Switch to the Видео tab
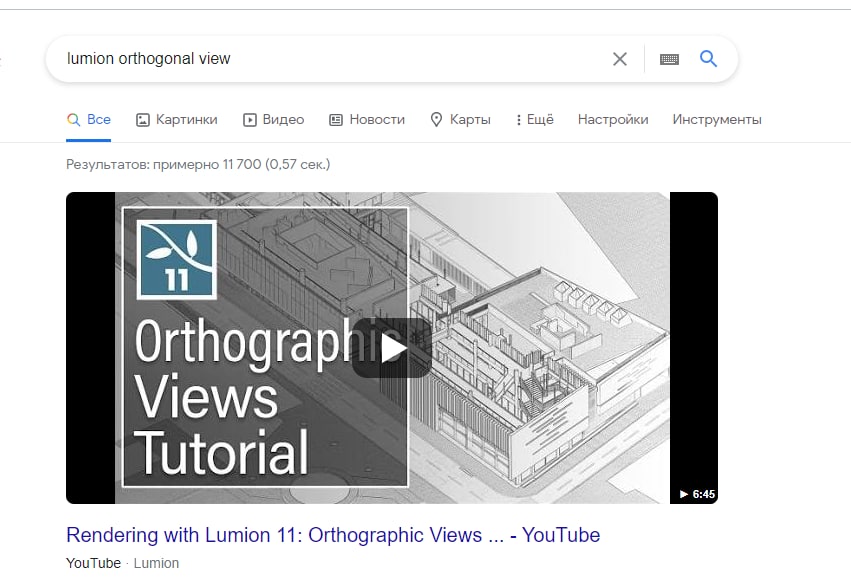Viewport: 851px width, 579px height. (274, 119)
